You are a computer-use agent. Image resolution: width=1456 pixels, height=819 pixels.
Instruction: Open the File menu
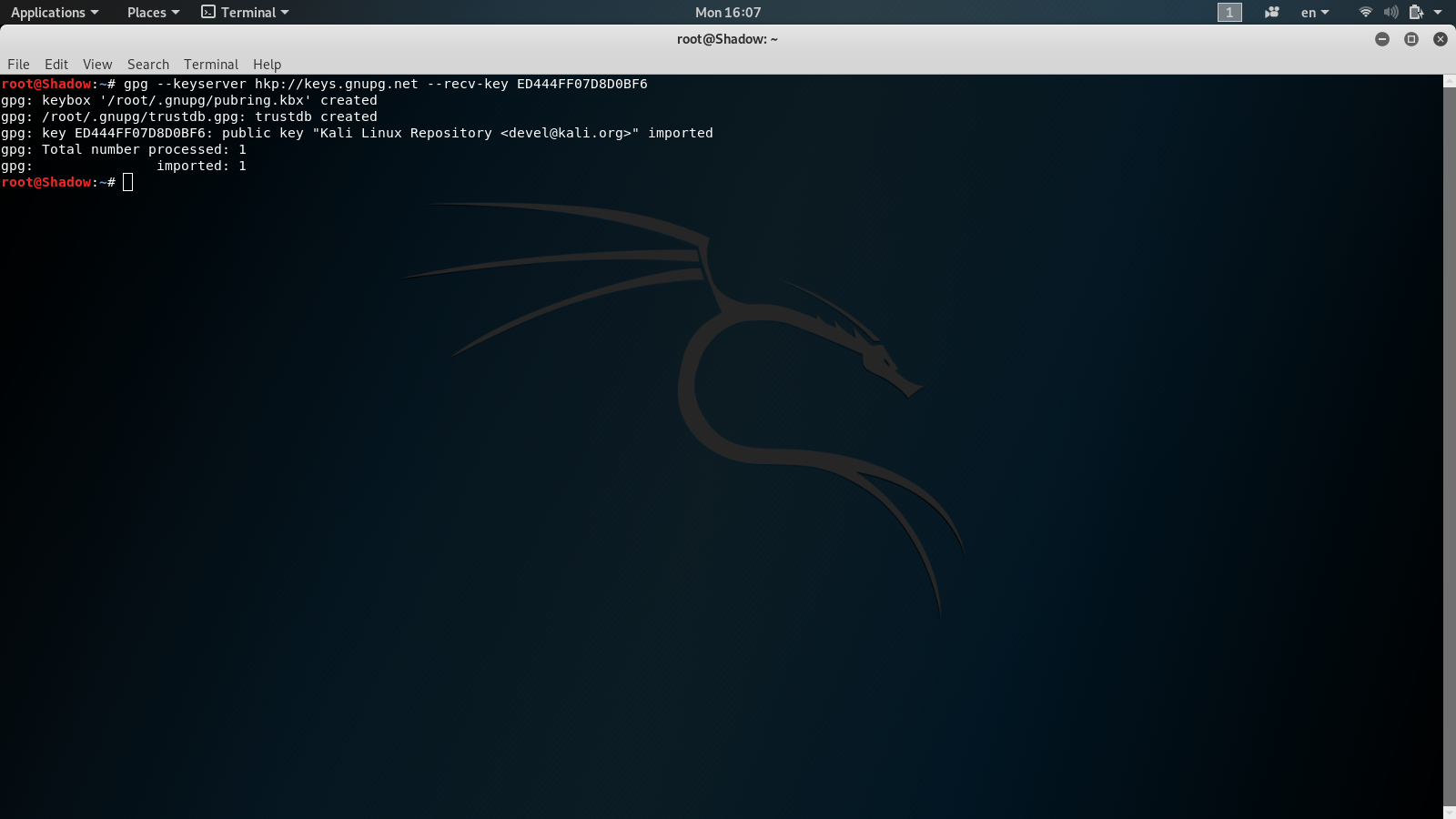click(x=18, y=65)
